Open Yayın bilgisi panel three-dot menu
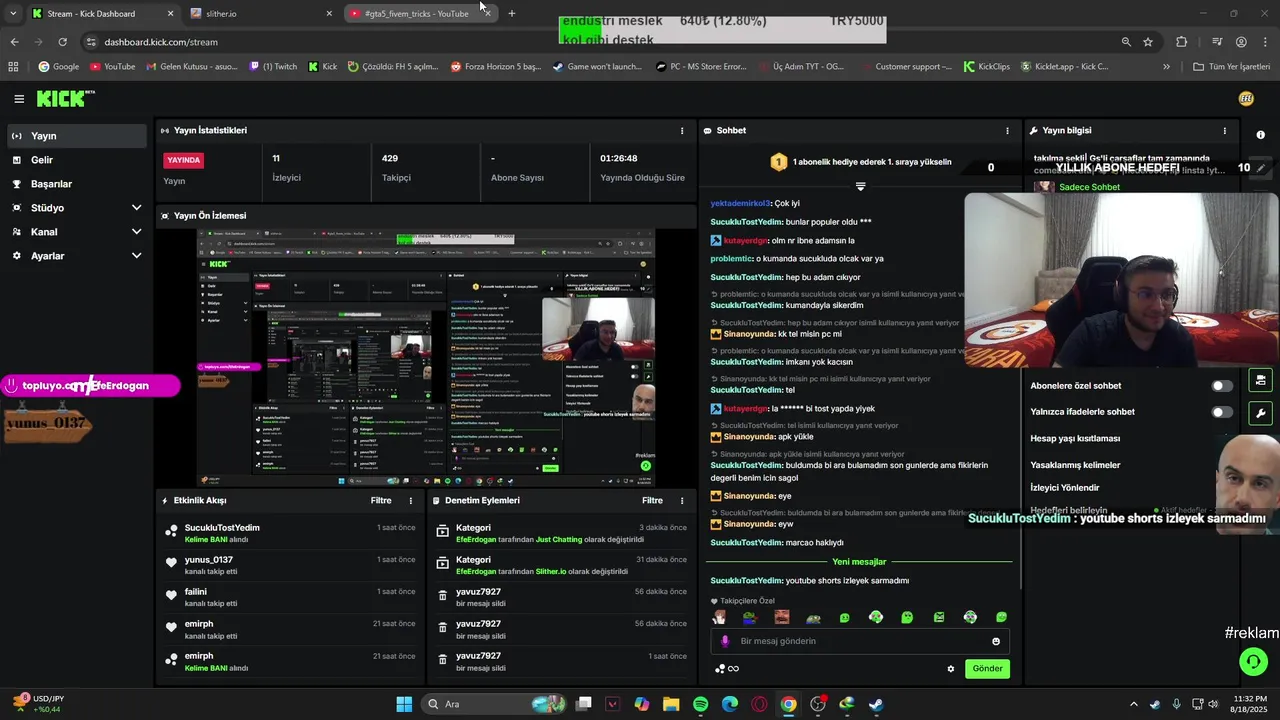This screenshot has width=1280, height=720. [x=1224, y=131]
